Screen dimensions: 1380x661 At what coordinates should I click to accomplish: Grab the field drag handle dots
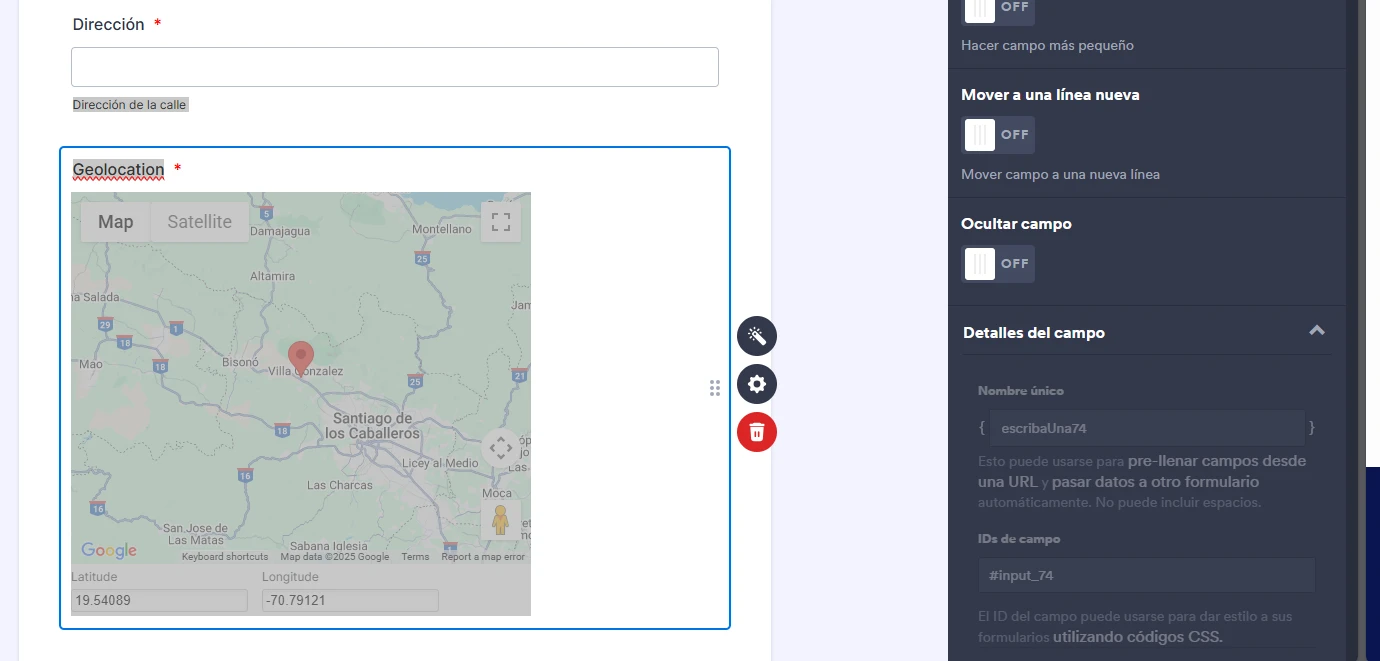715,388
